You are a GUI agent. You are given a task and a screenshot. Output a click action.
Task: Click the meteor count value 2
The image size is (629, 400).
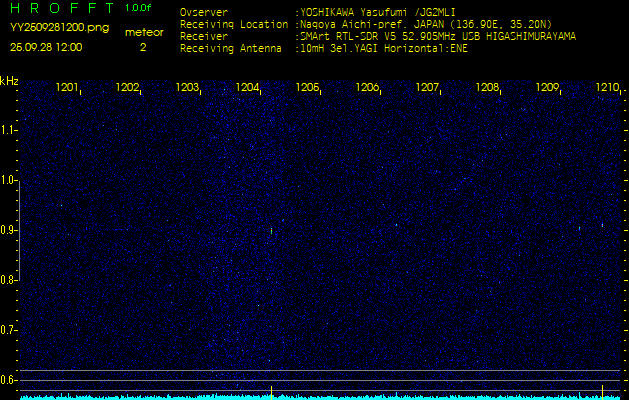pos(143,47)
